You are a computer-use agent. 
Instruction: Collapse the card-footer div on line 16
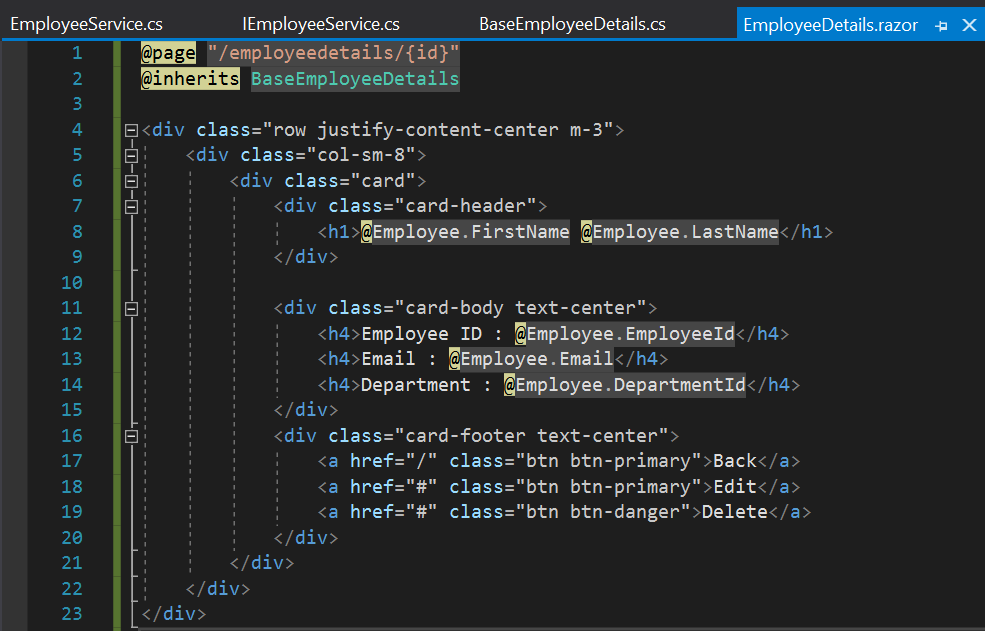click(131, 436)
